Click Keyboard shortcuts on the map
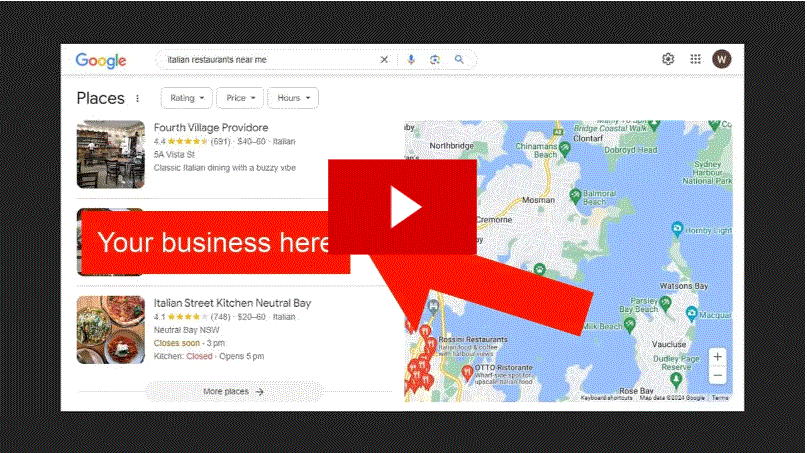 pos(606,397)
